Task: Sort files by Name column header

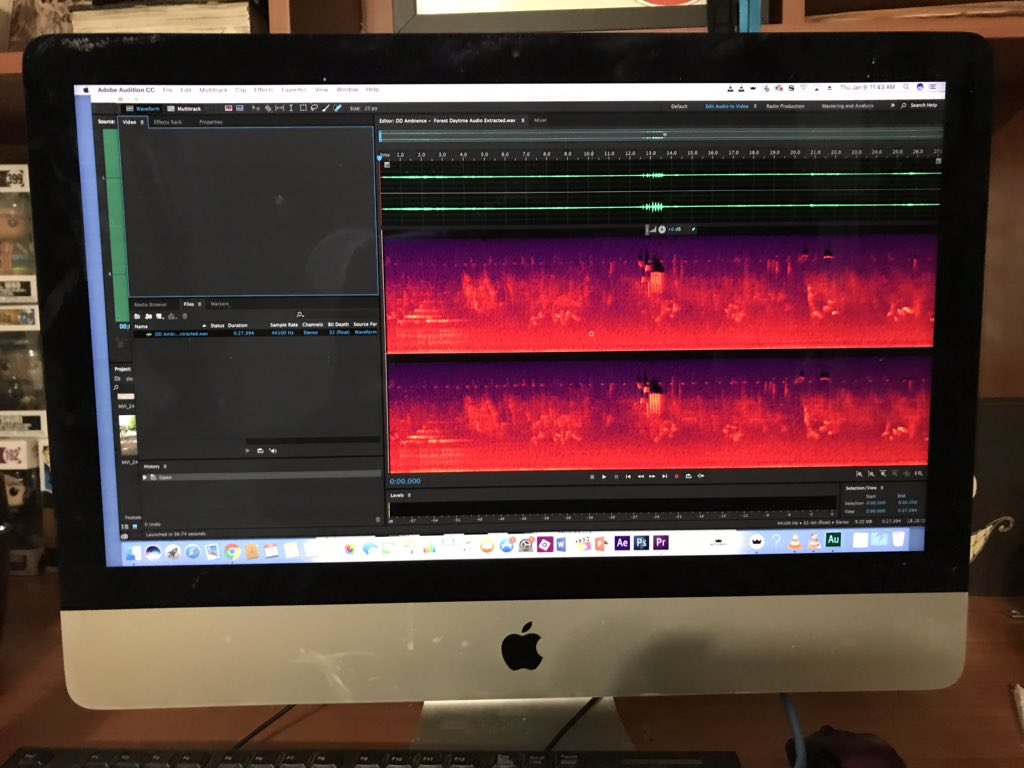Action: pyautogui.click(x=140, y=326)
